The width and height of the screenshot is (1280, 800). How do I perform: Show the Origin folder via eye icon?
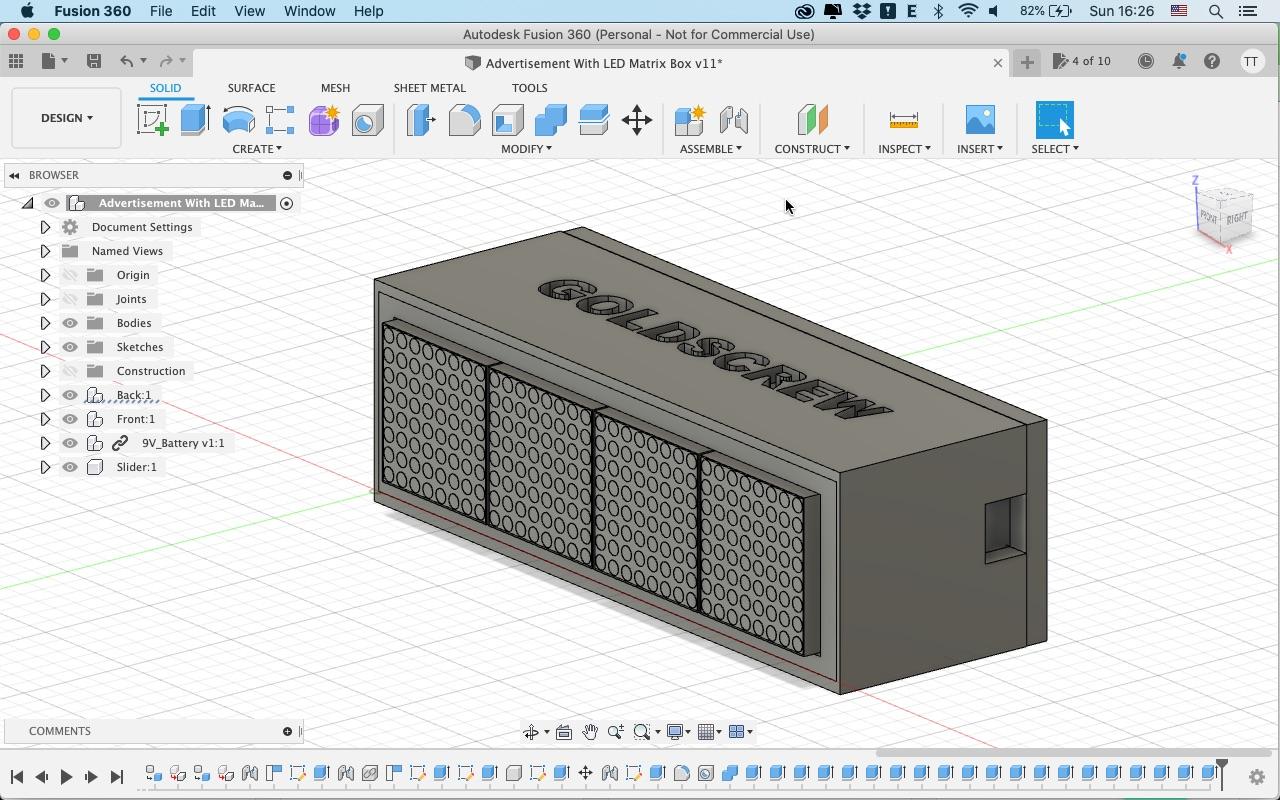70,275
